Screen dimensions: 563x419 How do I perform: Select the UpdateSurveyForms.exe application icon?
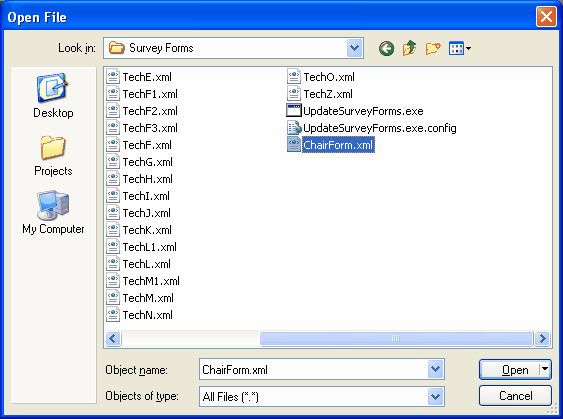click(294, 111)
